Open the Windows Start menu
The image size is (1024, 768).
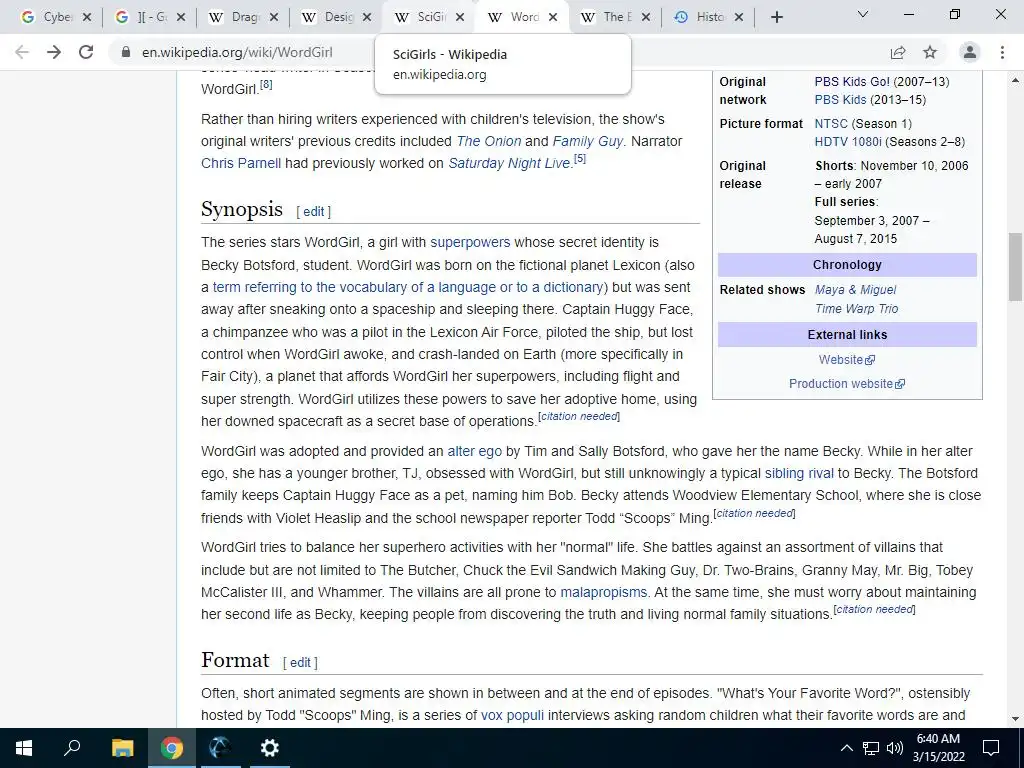click(x=24, y=748)
